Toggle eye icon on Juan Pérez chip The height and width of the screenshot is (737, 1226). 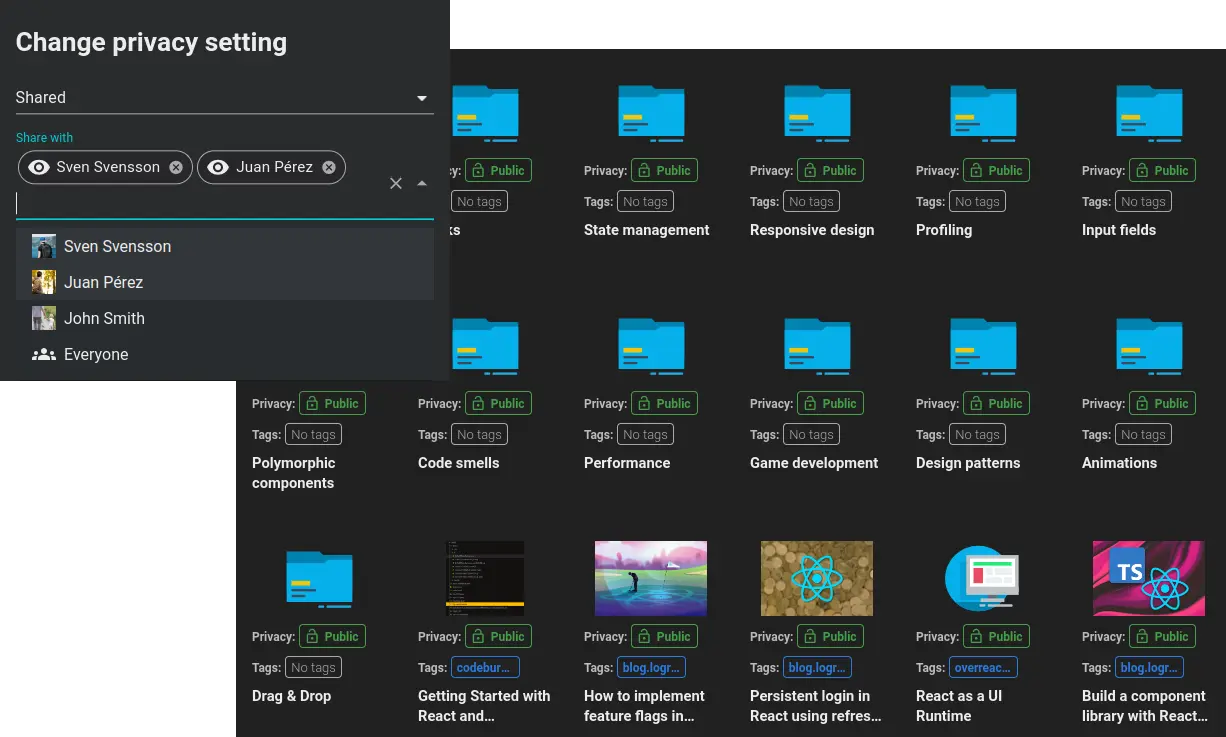(x=218, y=167)
